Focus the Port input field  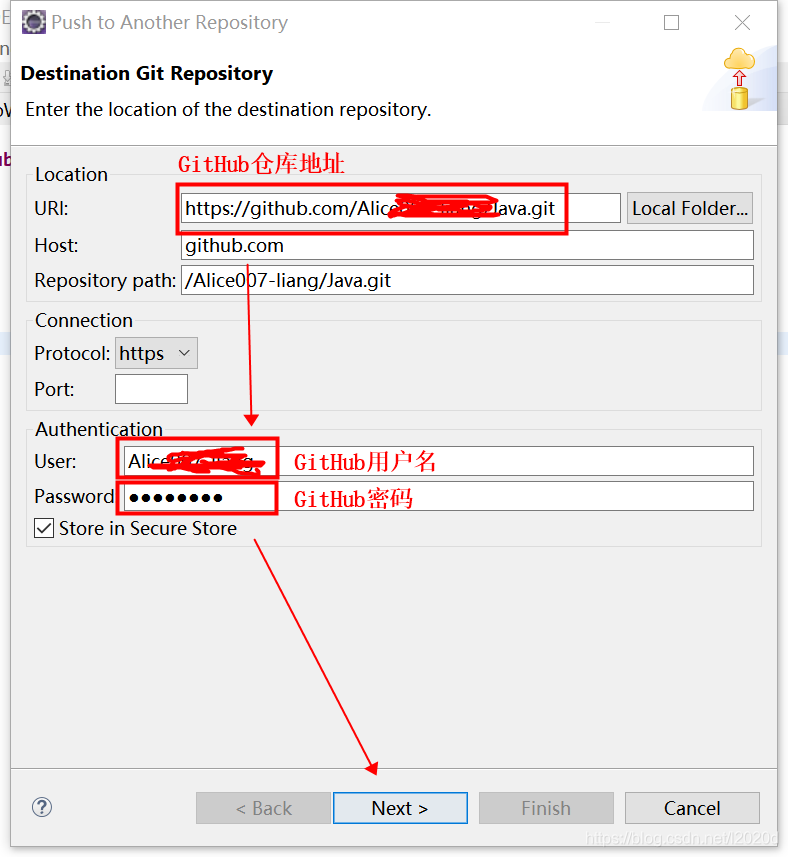[x=151, y=389]
